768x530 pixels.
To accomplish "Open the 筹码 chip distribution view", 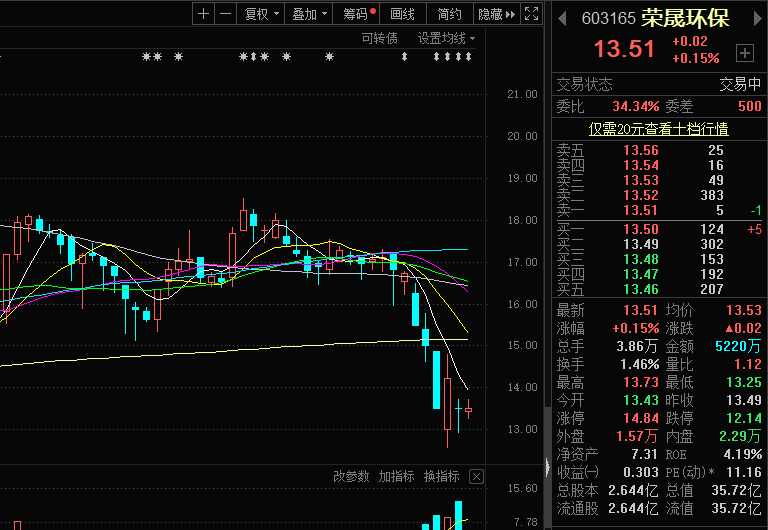I will 358,14.
